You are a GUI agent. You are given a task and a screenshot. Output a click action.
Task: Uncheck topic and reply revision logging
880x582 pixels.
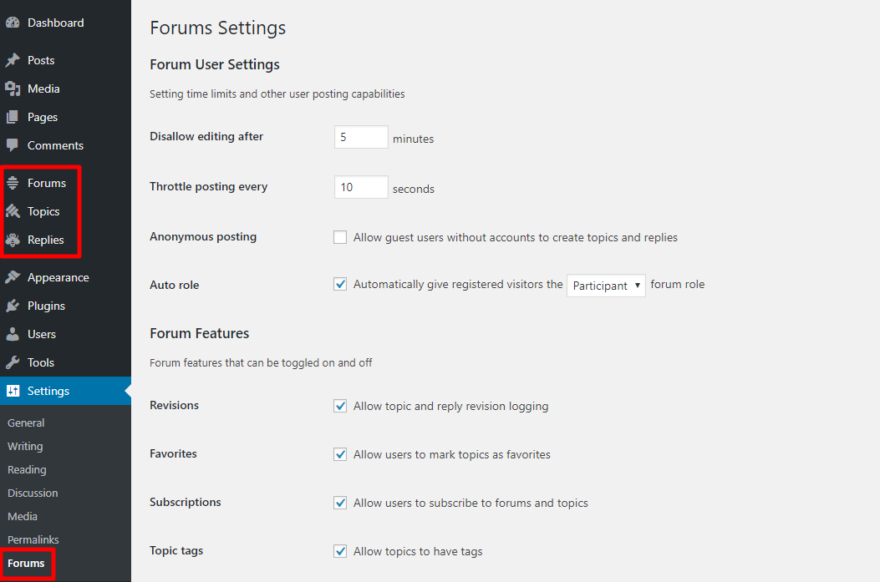[340, 406]
